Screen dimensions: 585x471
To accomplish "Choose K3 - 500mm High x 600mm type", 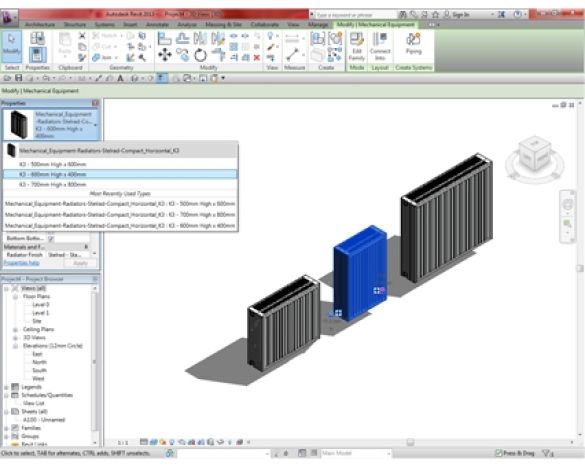I will 53,164.
